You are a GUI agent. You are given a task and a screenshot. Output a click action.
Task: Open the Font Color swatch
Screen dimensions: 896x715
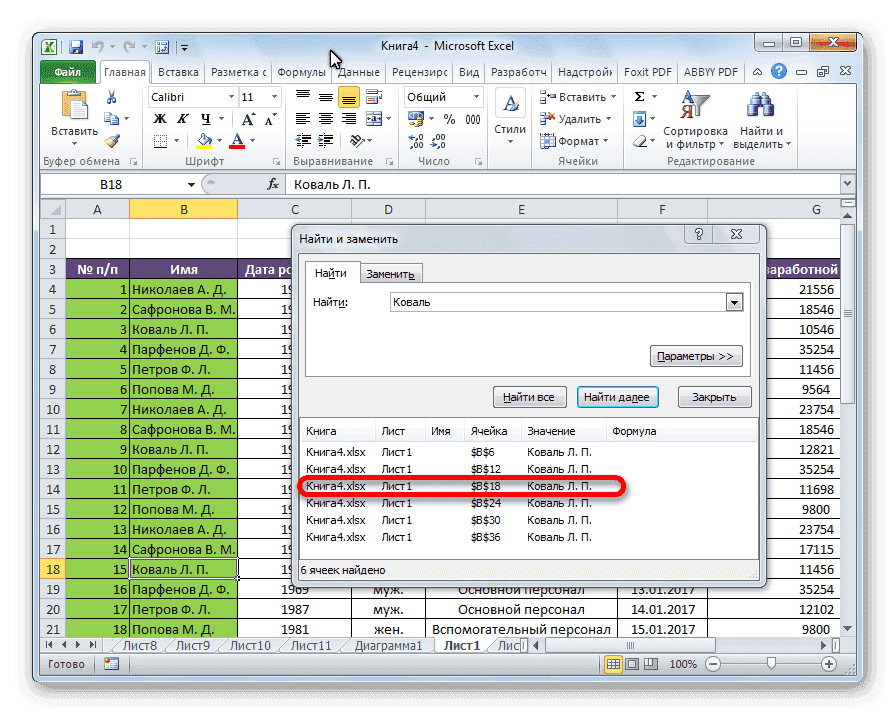237,140
